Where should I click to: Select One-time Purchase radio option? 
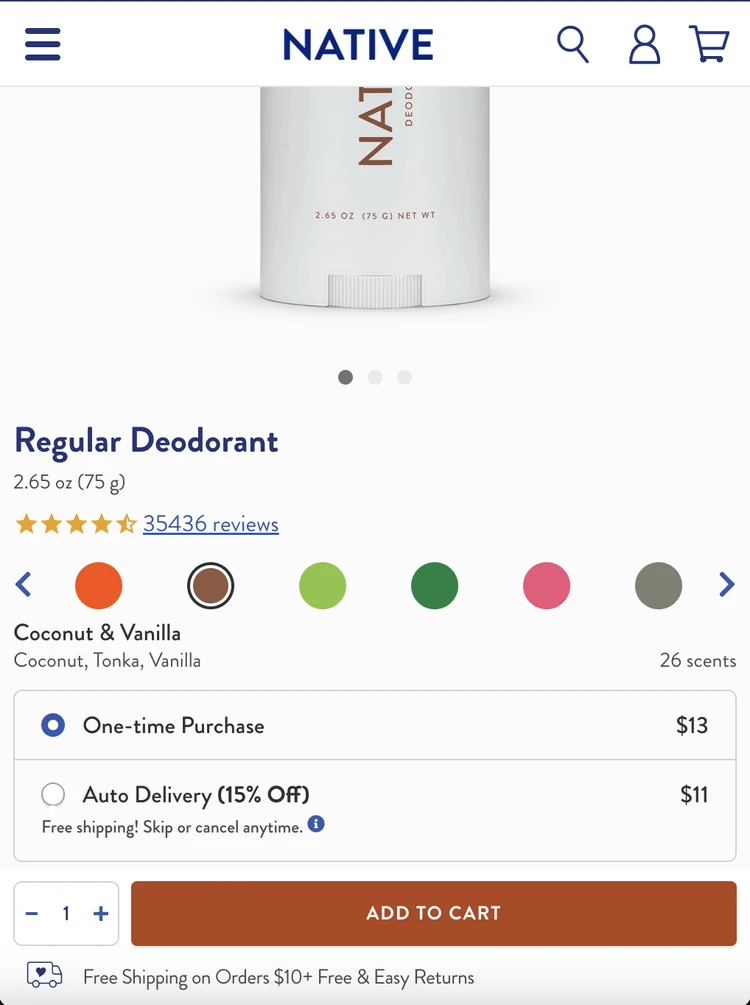pyautogui.click(x=53, y=726)
